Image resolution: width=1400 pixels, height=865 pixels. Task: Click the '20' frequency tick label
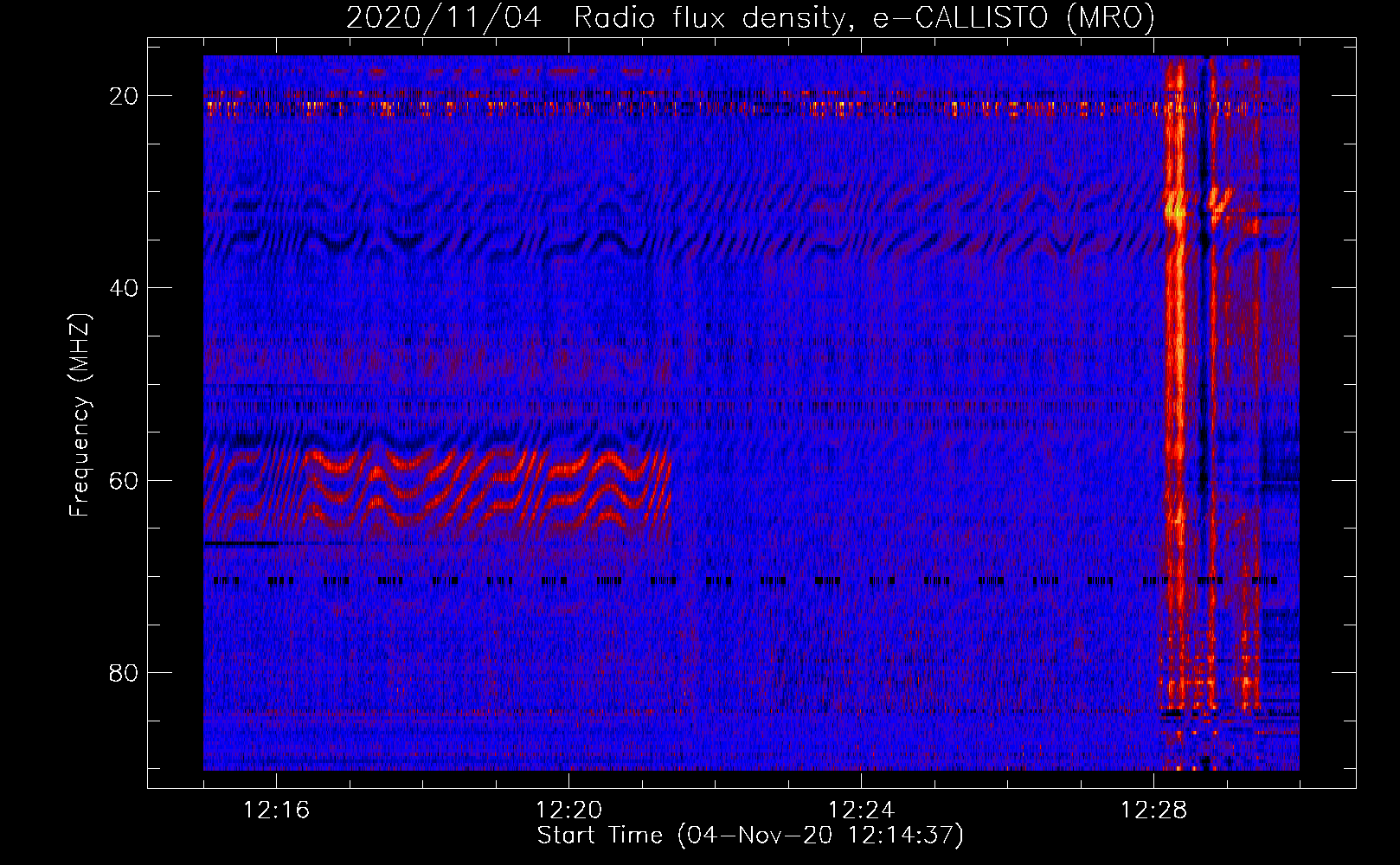pos(124,96)
